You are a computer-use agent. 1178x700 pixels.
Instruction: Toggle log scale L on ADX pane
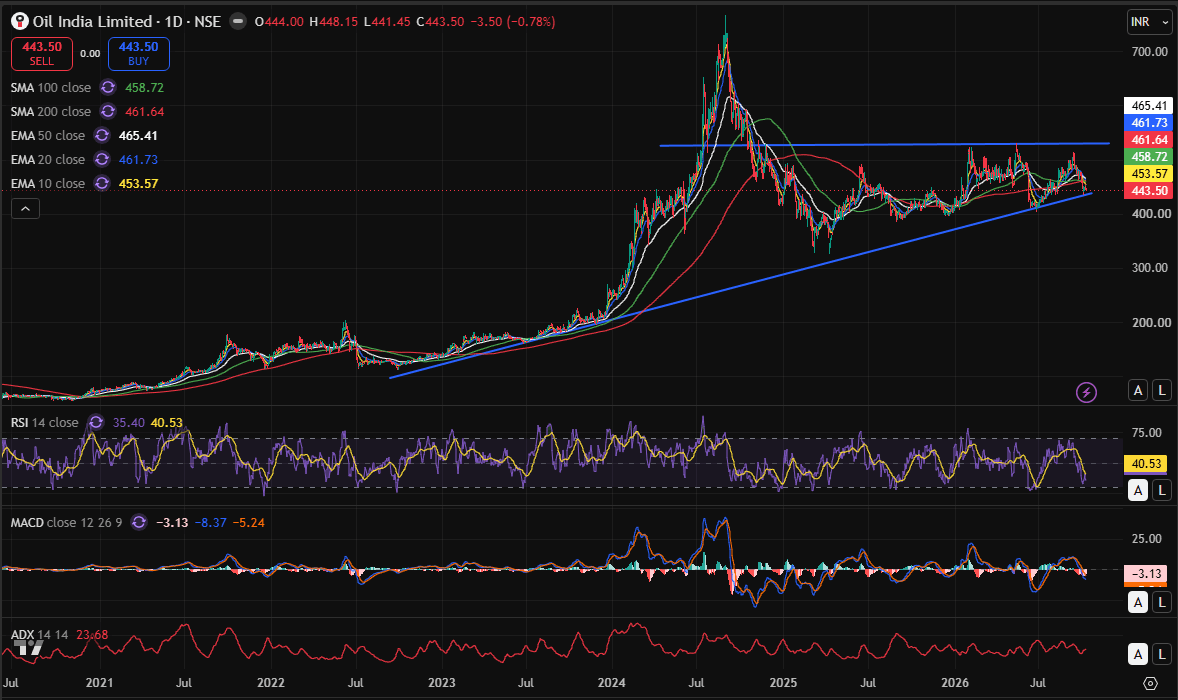tap(1162, 654)
